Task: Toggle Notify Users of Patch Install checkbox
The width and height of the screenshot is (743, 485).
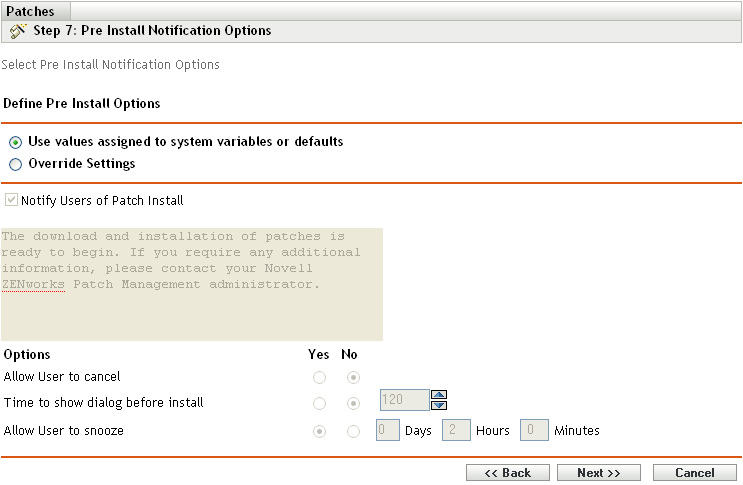Action: [12, 200]
